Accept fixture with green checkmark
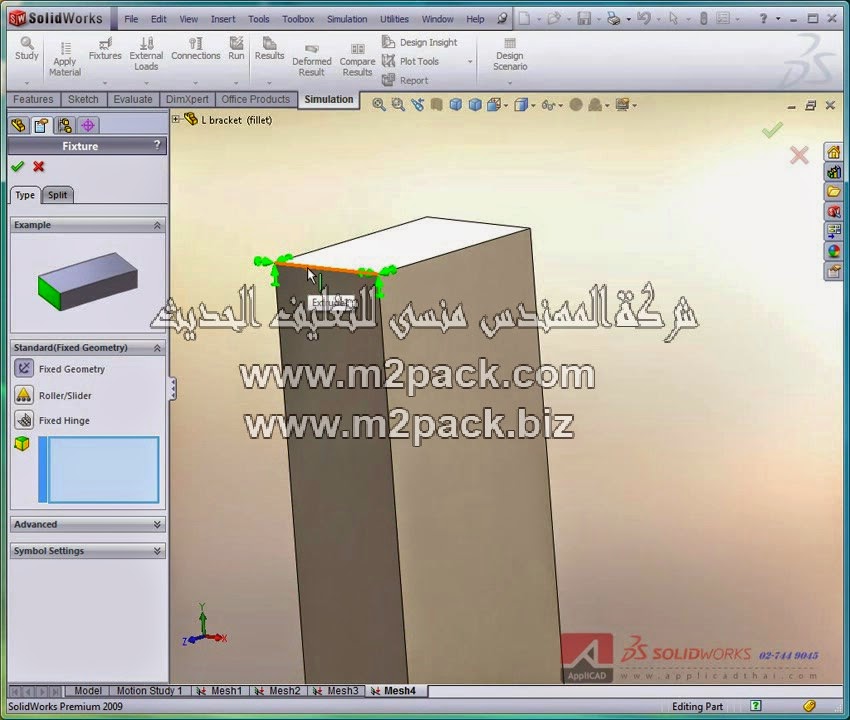 tap(18, 166)
